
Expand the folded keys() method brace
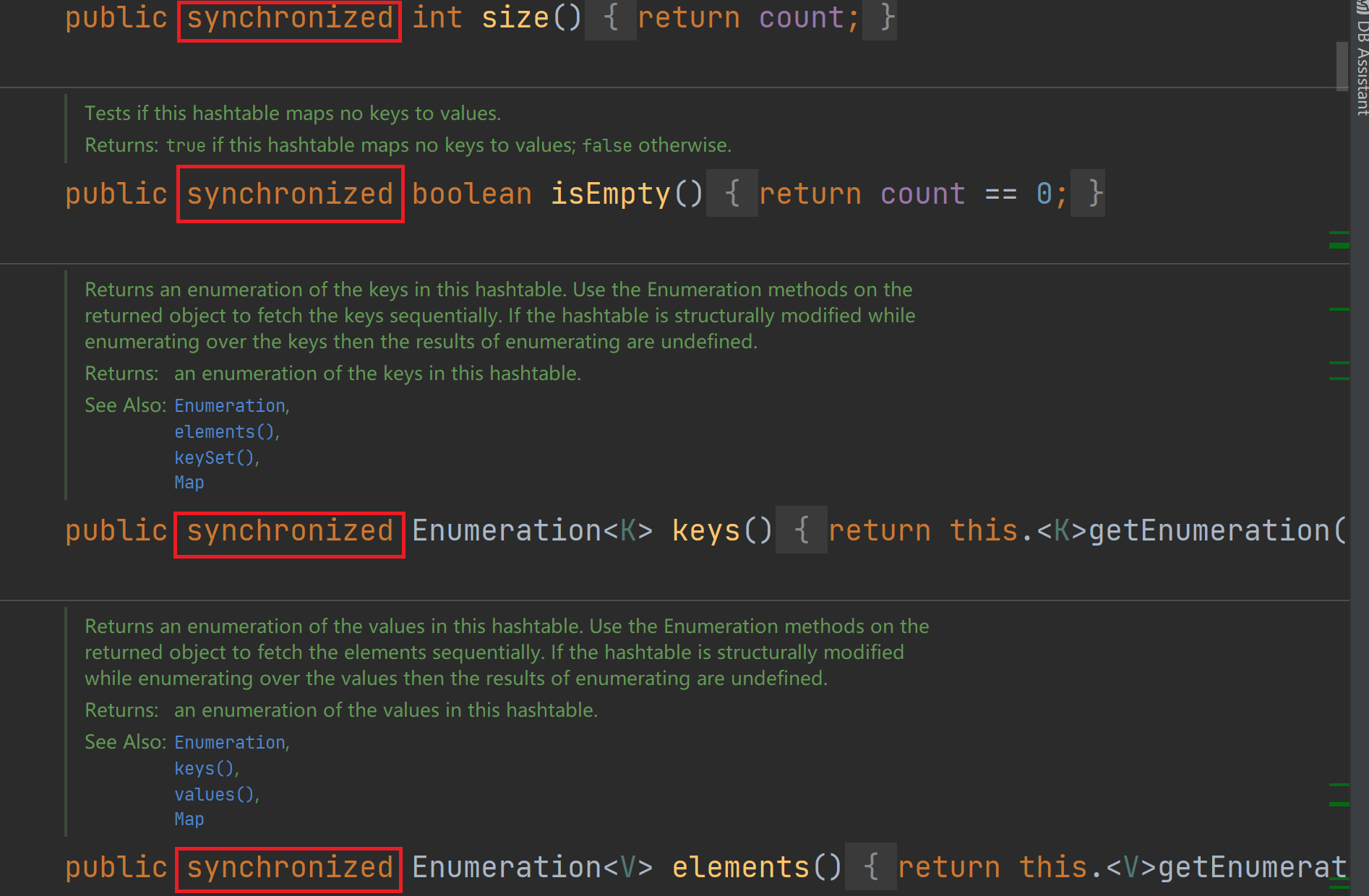click(802, 530)
